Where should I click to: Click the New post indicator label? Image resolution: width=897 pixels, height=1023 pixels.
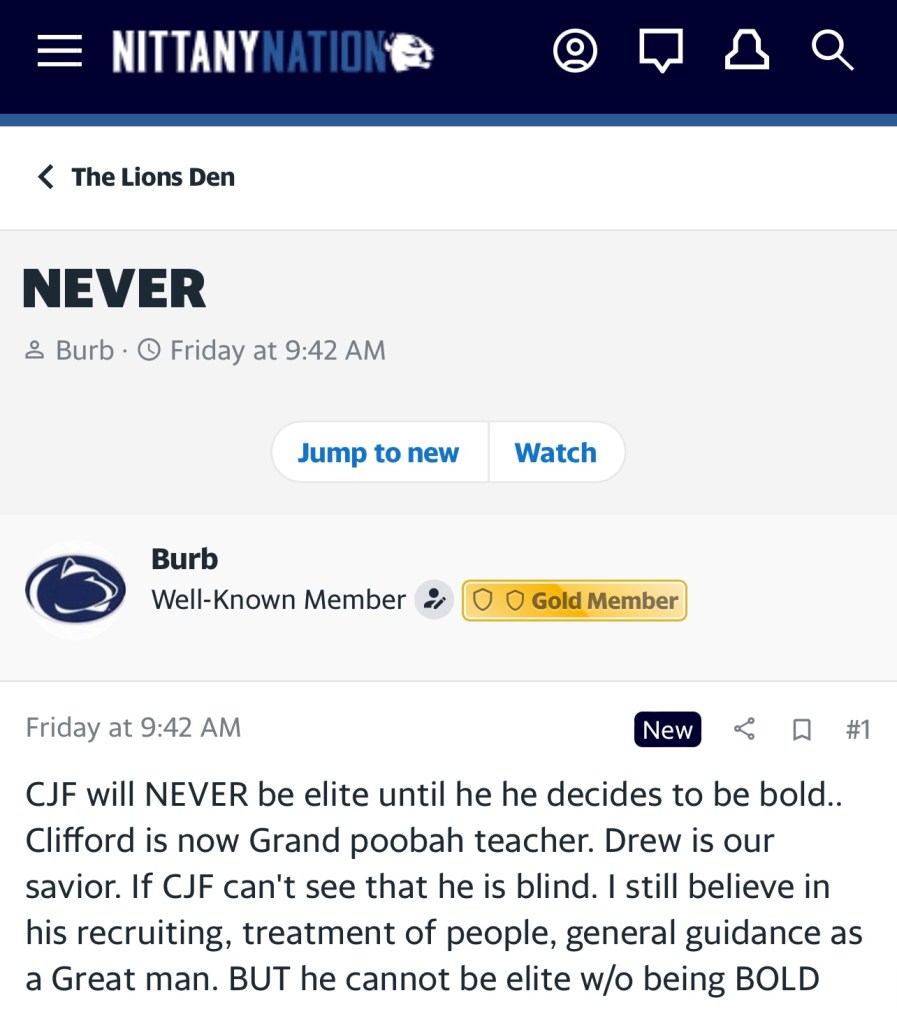[667, 729]
